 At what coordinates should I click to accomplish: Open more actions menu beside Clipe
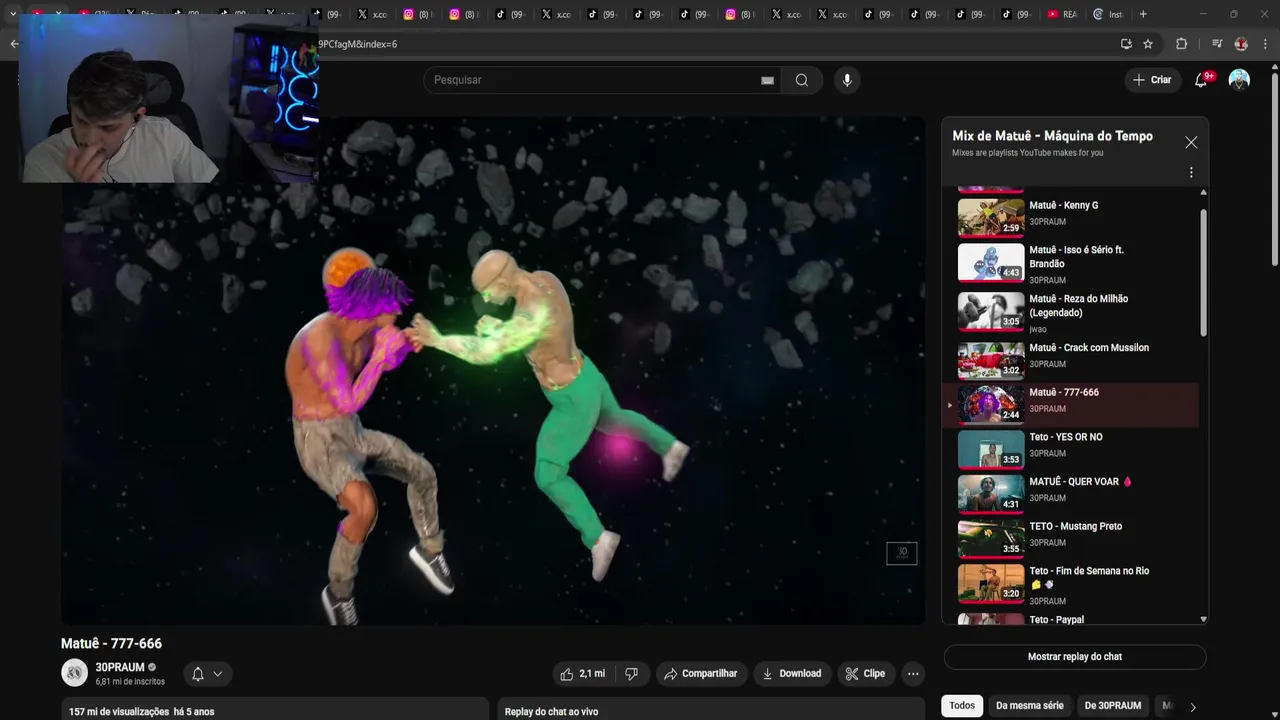913,674
